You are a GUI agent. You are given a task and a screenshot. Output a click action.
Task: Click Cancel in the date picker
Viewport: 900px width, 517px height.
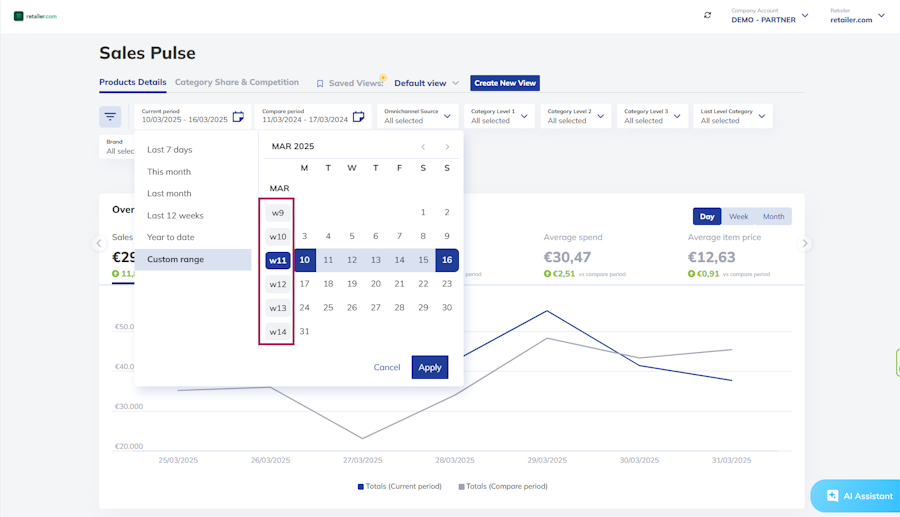coord(387,367)
